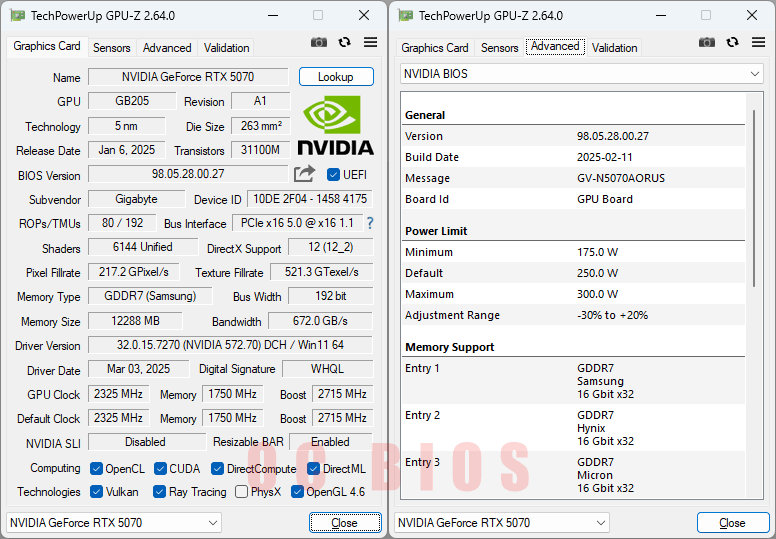776x539 pixels.
Task: Click the GPU-Z title bar icon in left window
Action: 18,16
